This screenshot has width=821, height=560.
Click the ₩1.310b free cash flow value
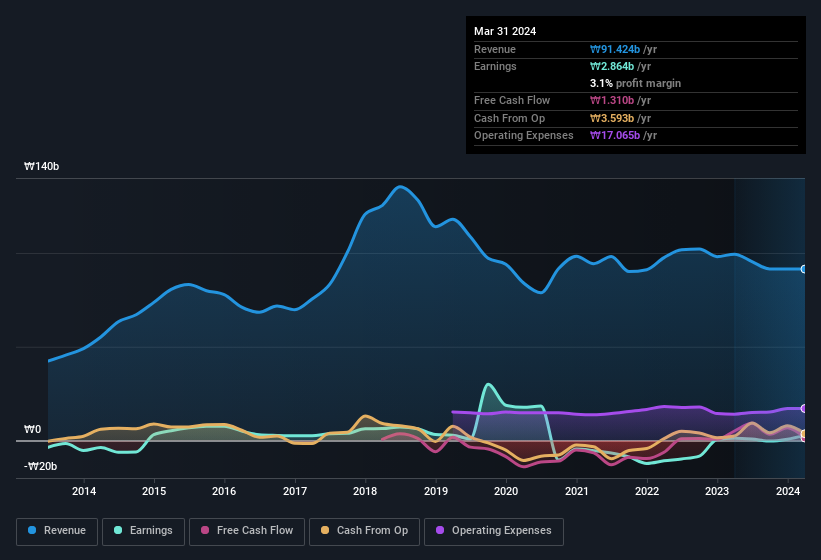[x=612, y=100]
